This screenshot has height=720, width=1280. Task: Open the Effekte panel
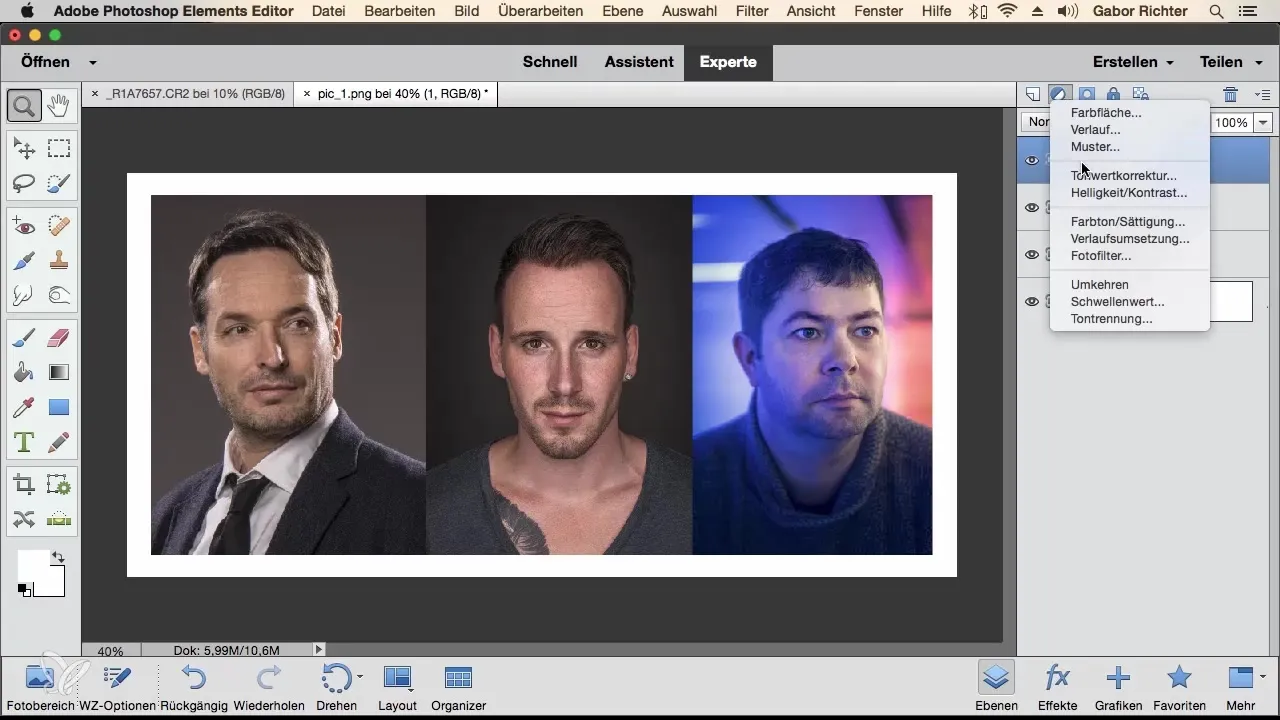(1057, 687)
